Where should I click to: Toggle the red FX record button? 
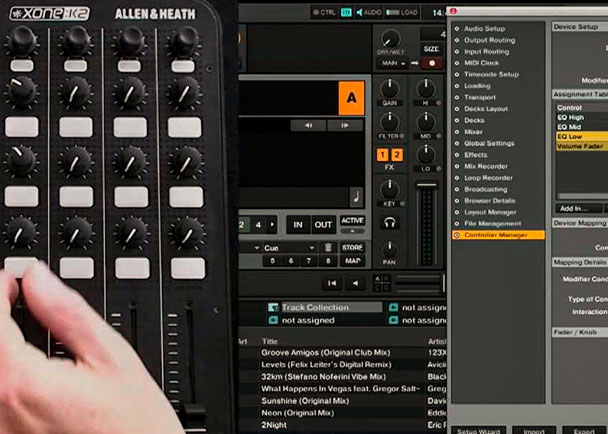tap(432, 63)
